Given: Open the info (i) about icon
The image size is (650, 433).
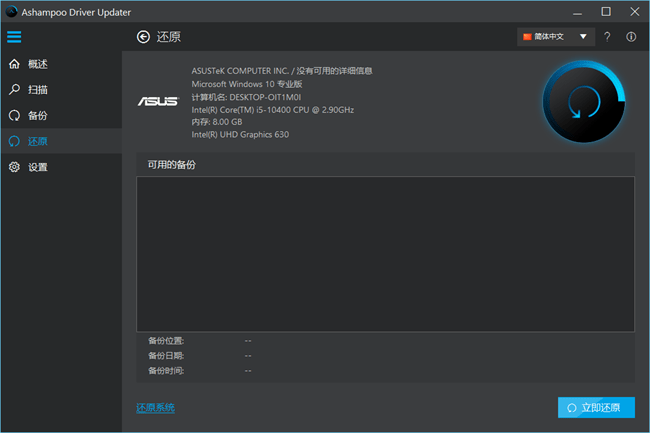Looking at the screenshot, I should (631, 37).
